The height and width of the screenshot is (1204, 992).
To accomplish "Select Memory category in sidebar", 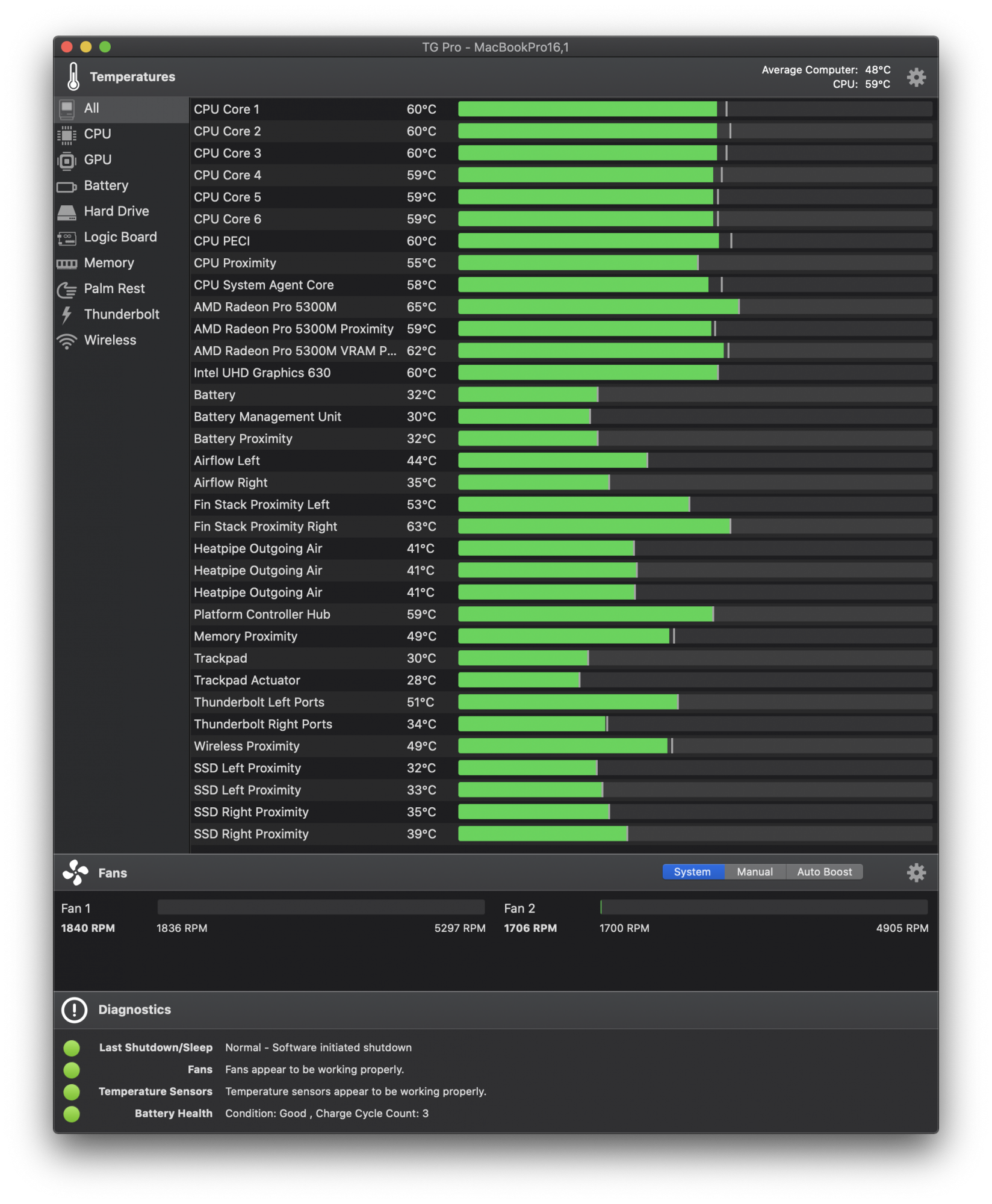I will pos(109,263).
